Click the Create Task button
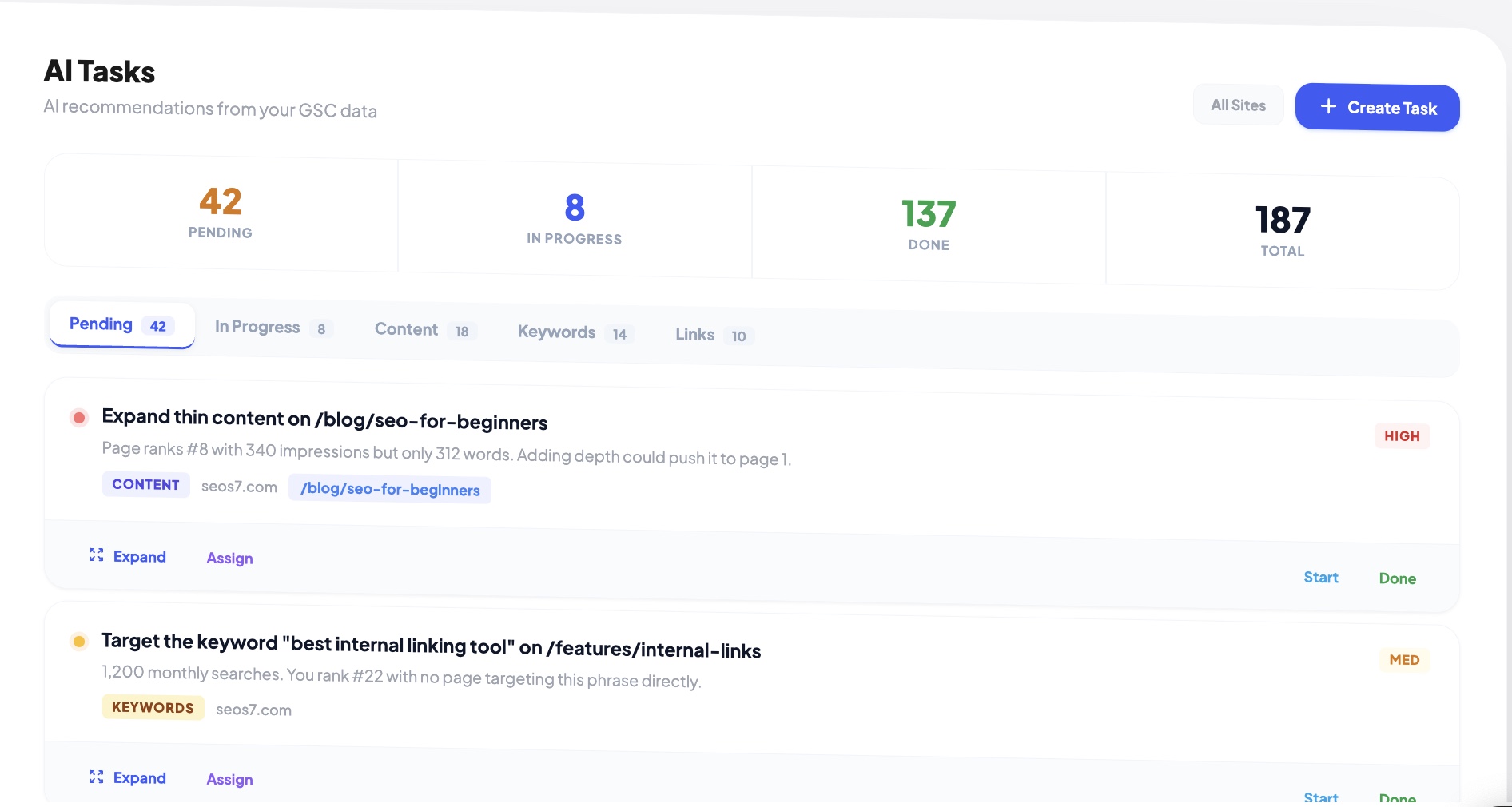Screen dimensions: 1512x807 (x=1377, y=108)
